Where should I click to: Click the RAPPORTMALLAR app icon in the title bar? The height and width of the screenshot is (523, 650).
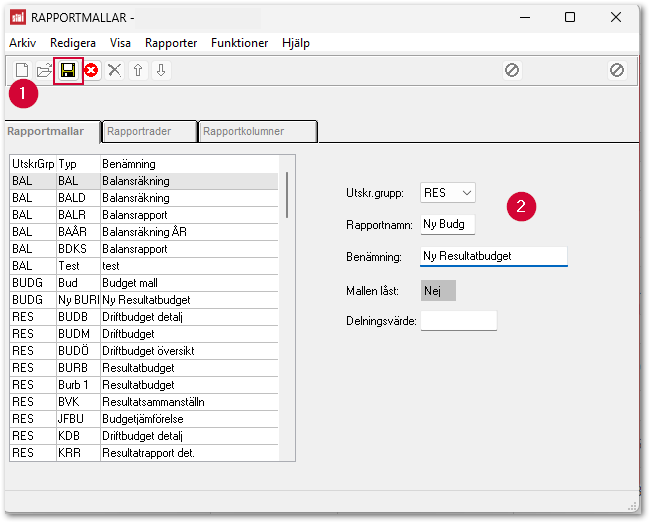[18, 17]
